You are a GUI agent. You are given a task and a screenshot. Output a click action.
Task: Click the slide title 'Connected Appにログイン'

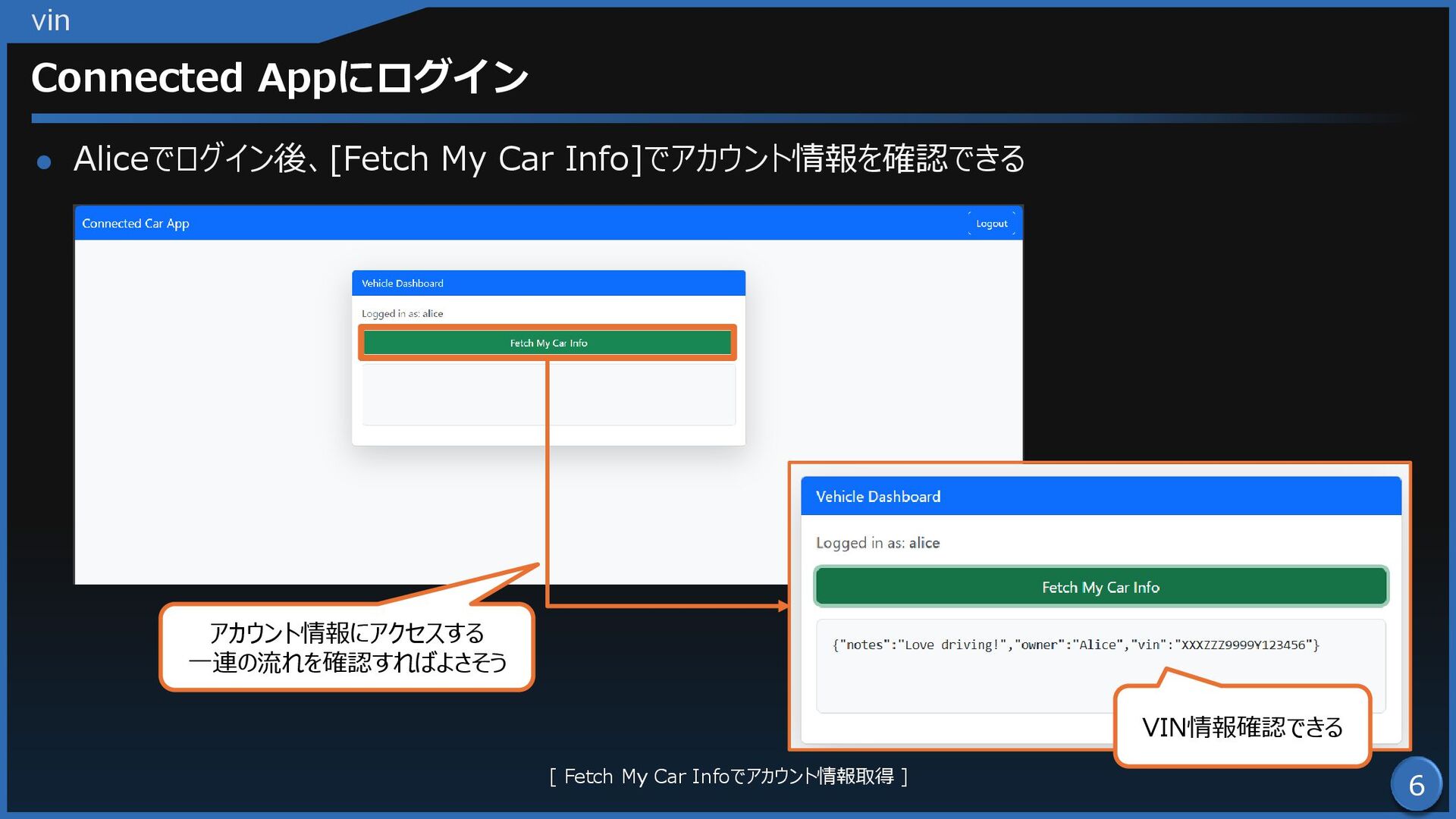click(x=279, y=77)
